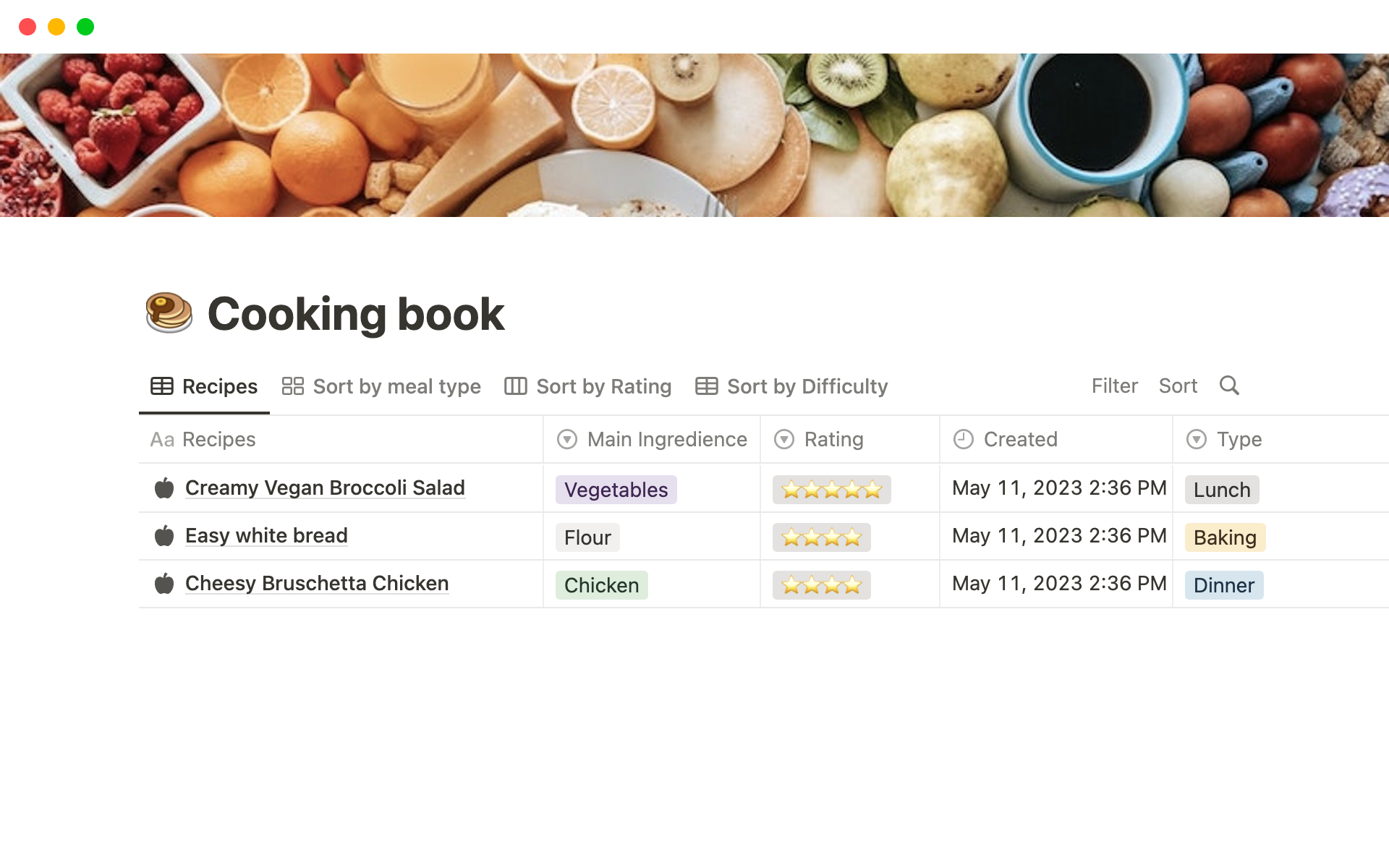Click the search magnifier icon
The width and height of the screenshot is (1389, 868).
tap(1229, 386)
